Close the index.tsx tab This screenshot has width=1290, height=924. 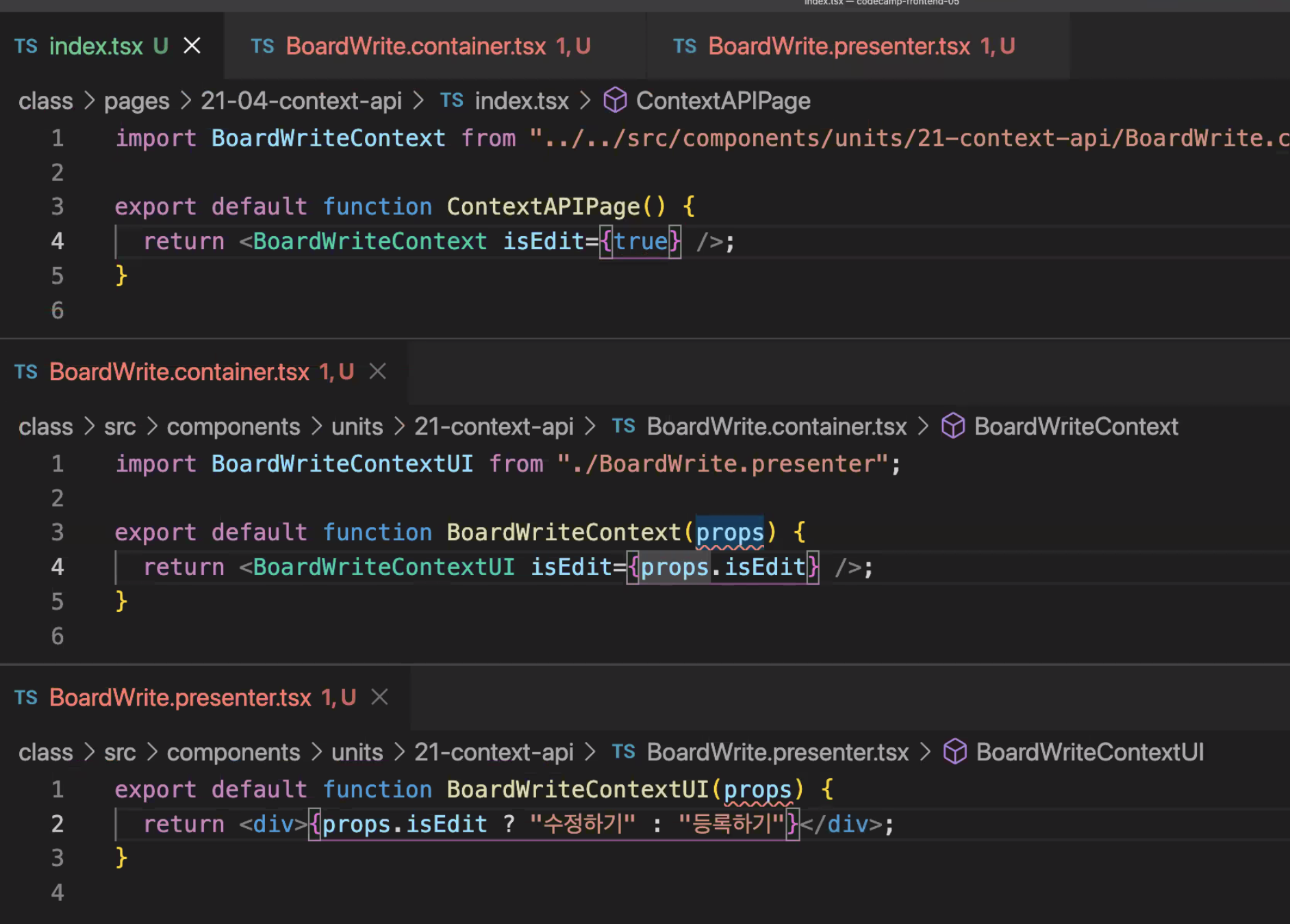192,46
